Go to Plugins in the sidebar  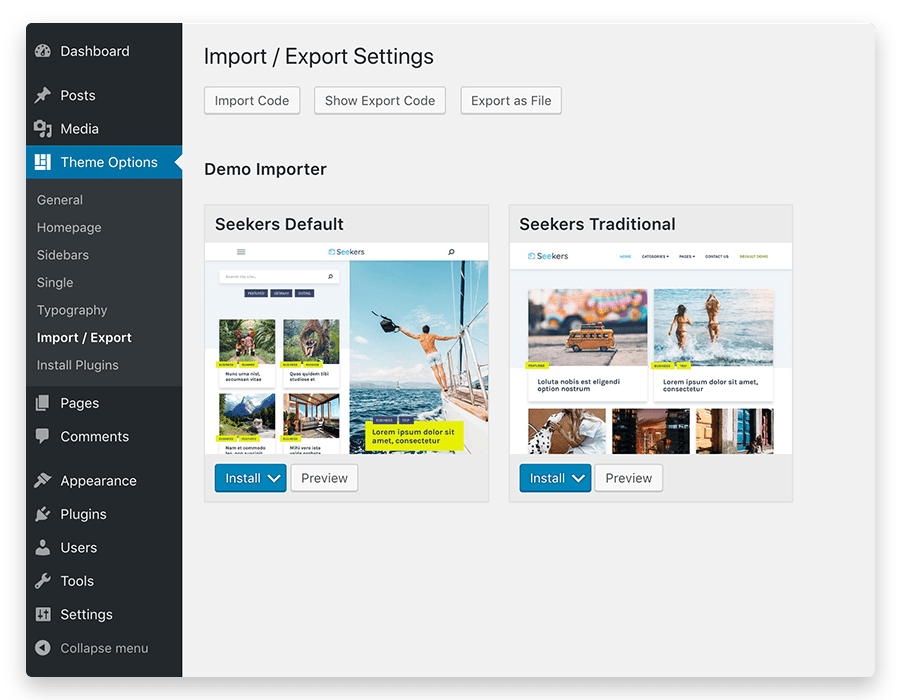coord(104,514)
